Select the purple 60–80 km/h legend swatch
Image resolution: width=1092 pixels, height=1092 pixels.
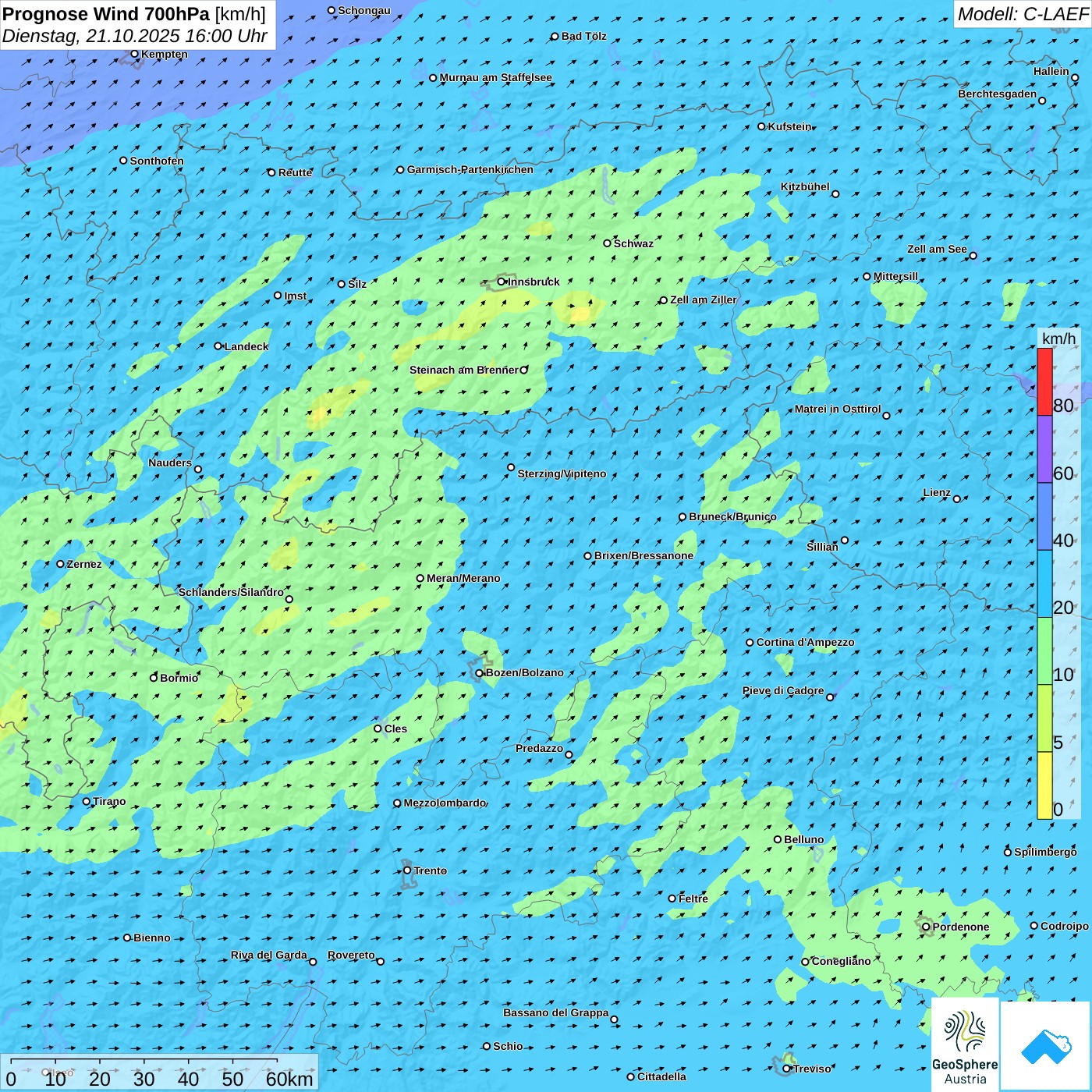coord(1044,449)
